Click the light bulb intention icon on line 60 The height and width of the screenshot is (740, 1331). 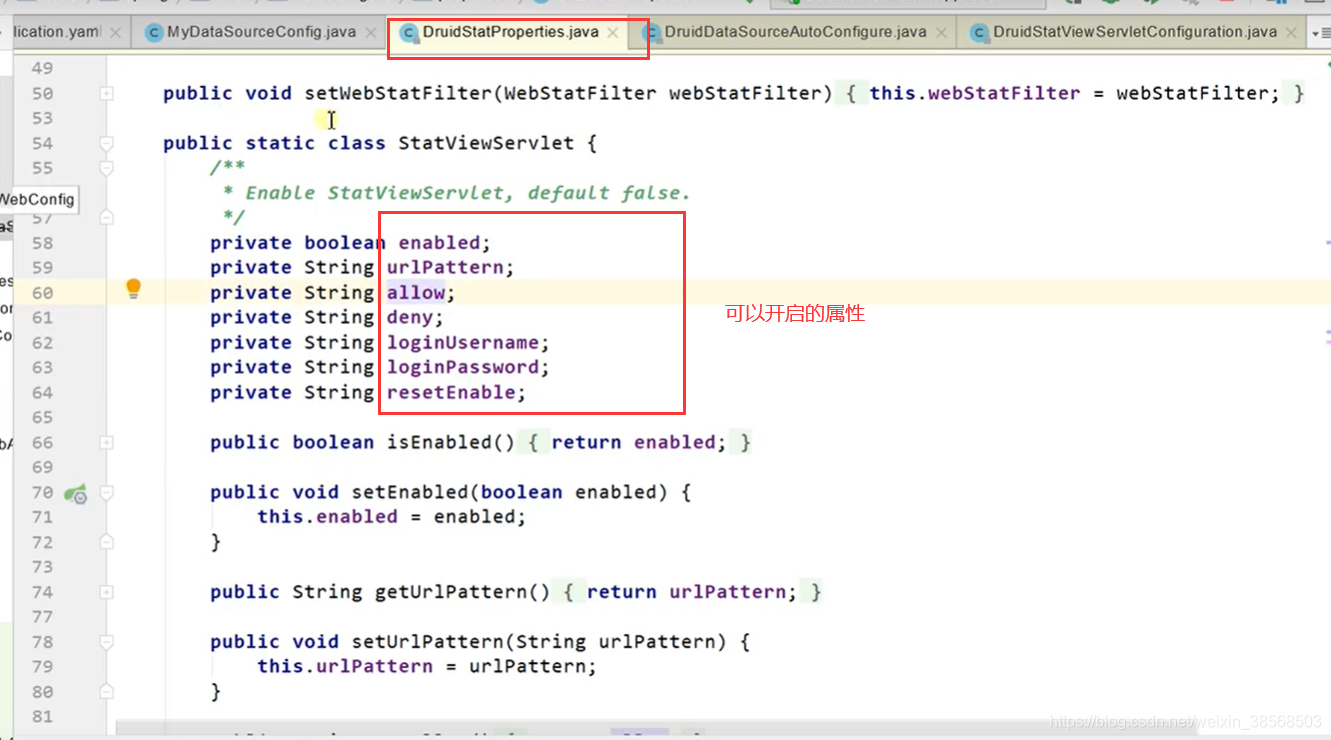click(x=133, y=290)
